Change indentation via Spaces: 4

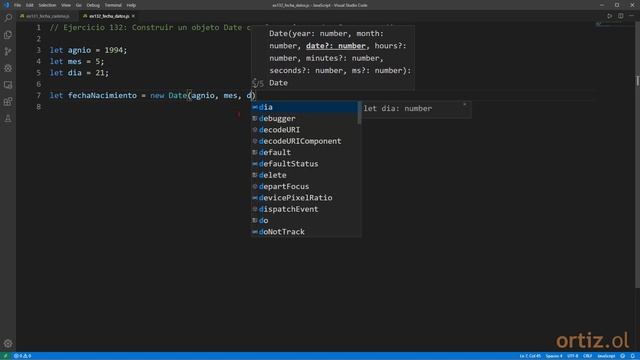554,356
